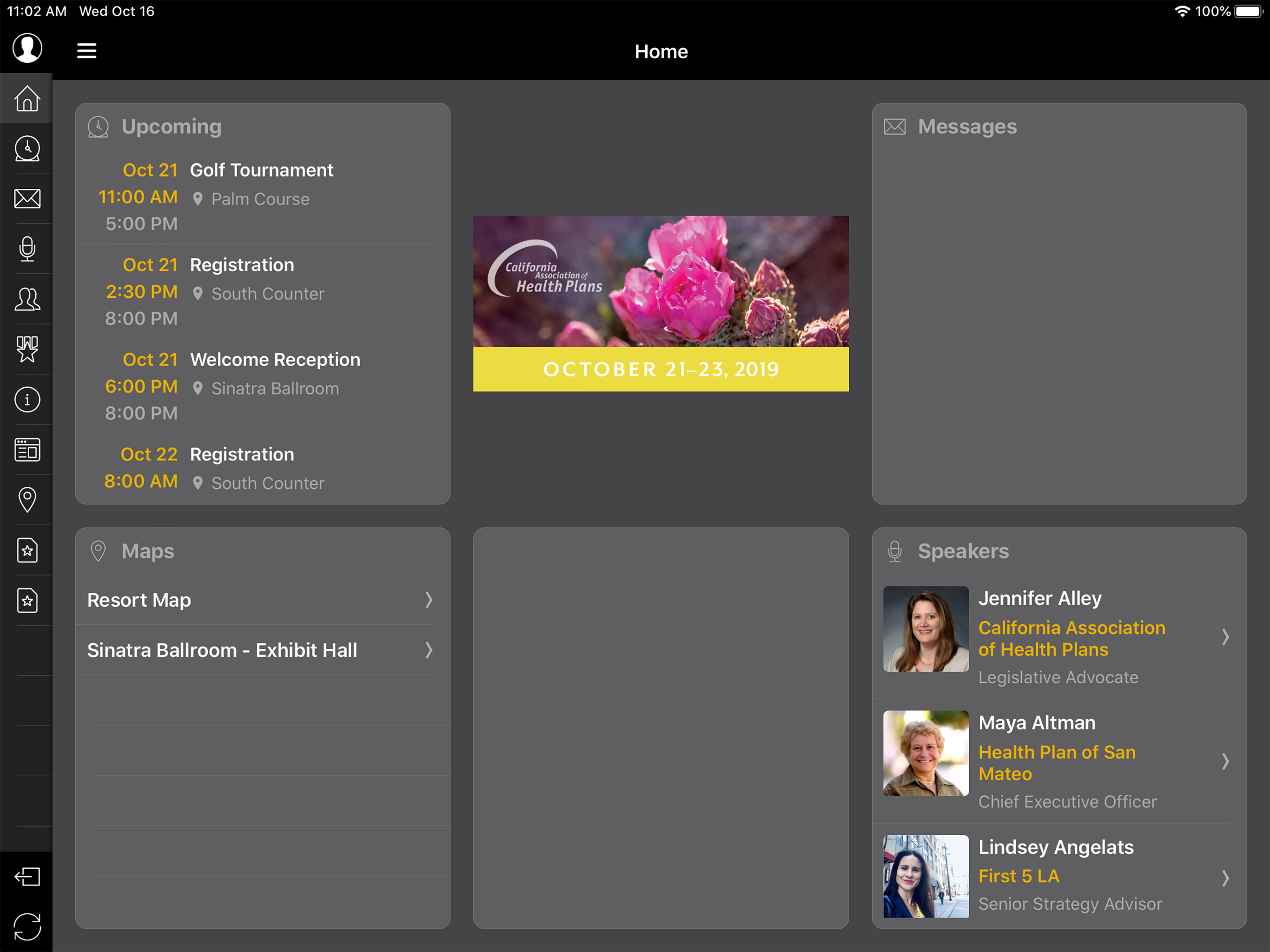
Task: Select the Oct 22 Registration event title
Action: click(x=242, y=454)
